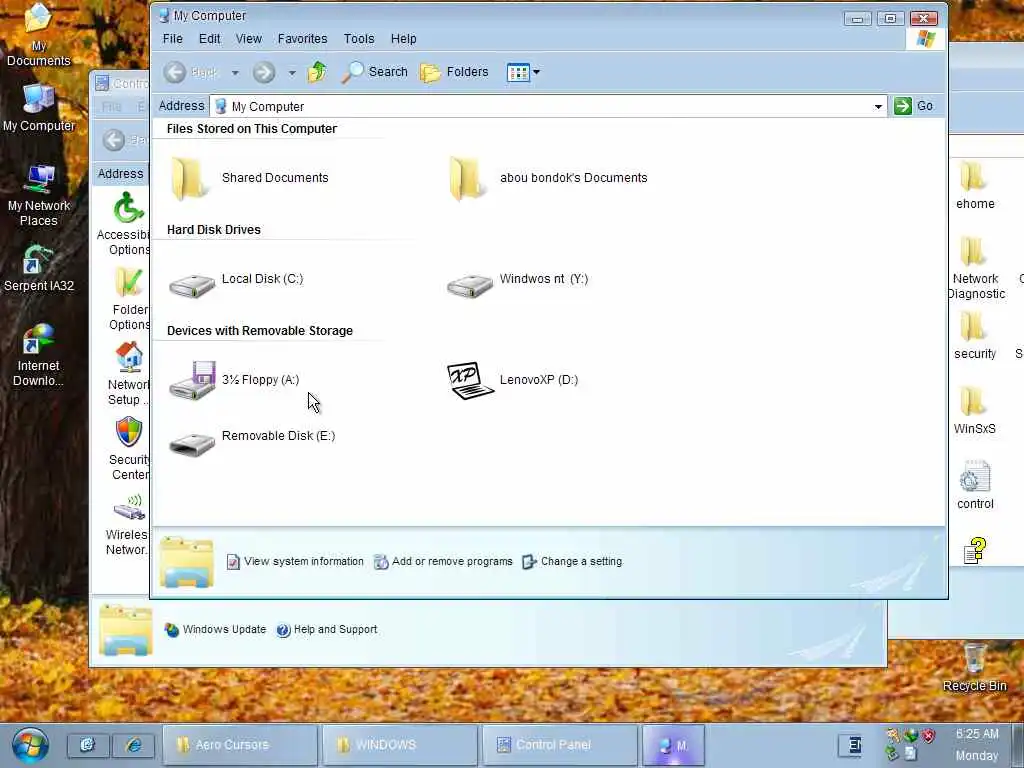Viewport: 1024px width, 768px height.
Task: Open the View menu
Action: (x=249, y=39)
